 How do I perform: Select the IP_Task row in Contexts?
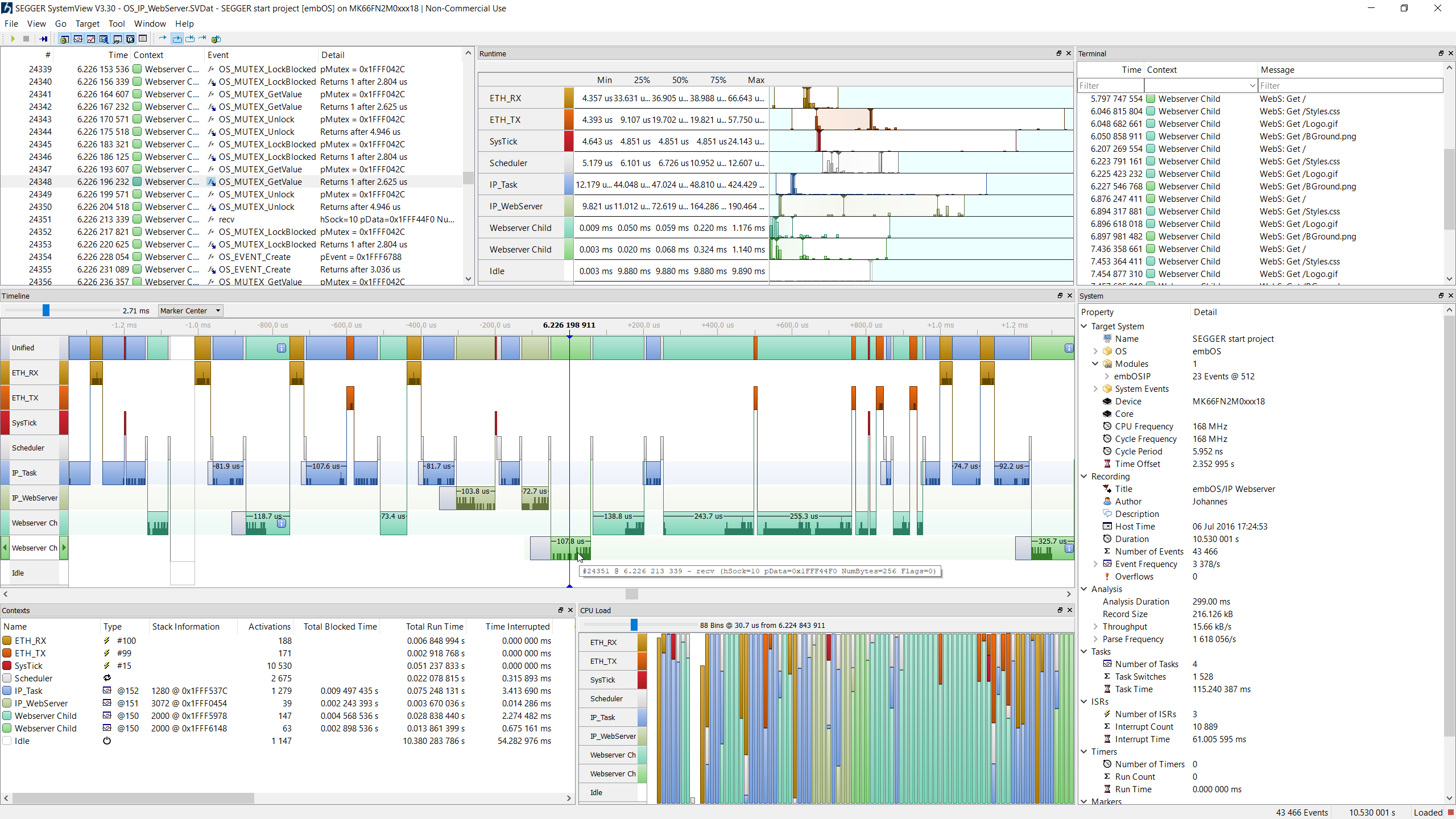coord(287,691)
